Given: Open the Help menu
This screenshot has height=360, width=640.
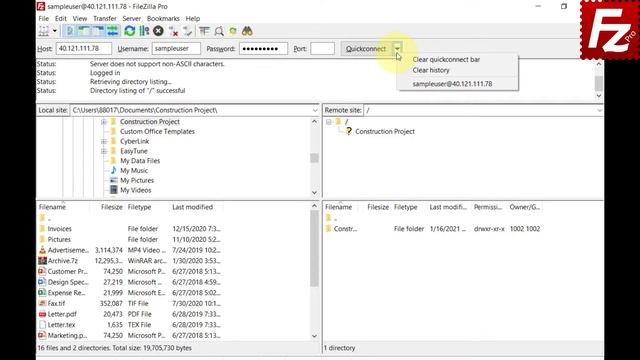Looking at the screenshot, I should point(193,18).
